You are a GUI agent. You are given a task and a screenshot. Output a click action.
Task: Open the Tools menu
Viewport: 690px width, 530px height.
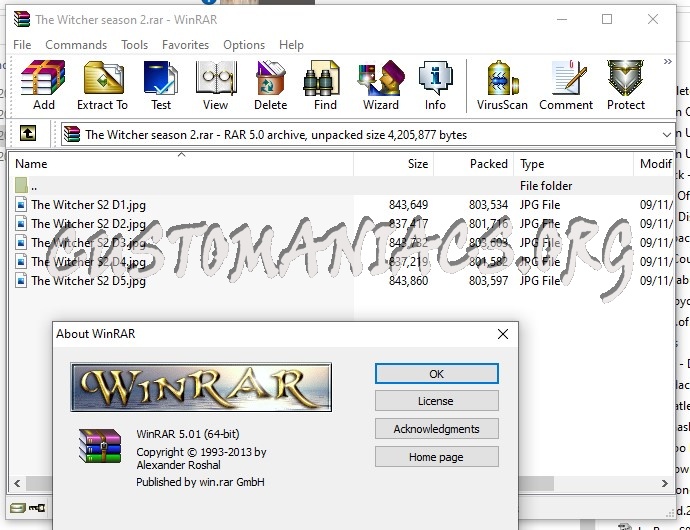(x=135, y=45)
